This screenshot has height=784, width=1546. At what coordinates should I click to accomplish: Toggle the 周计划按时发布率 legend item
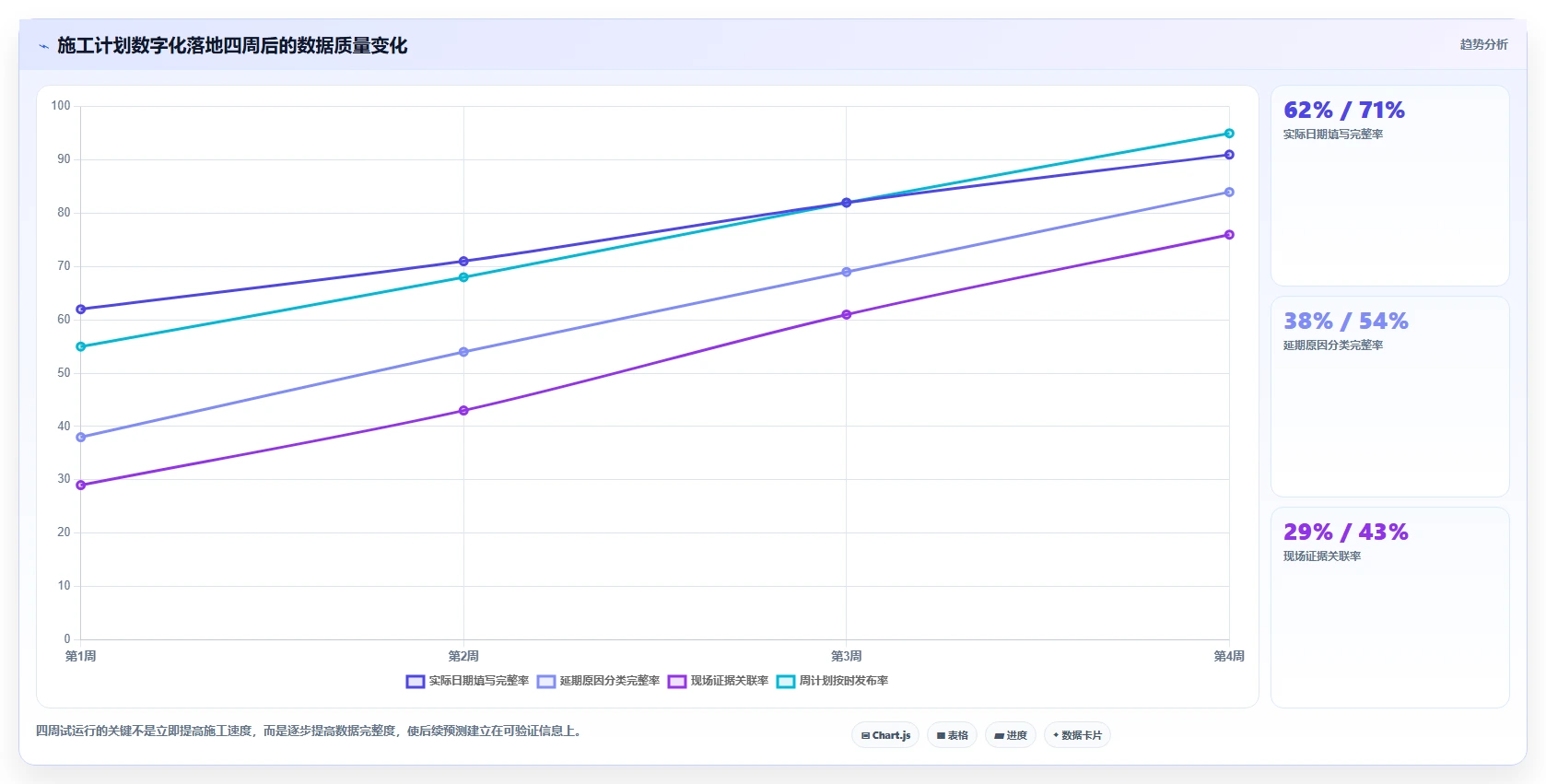pyautogui.click(x=833, y=681)
